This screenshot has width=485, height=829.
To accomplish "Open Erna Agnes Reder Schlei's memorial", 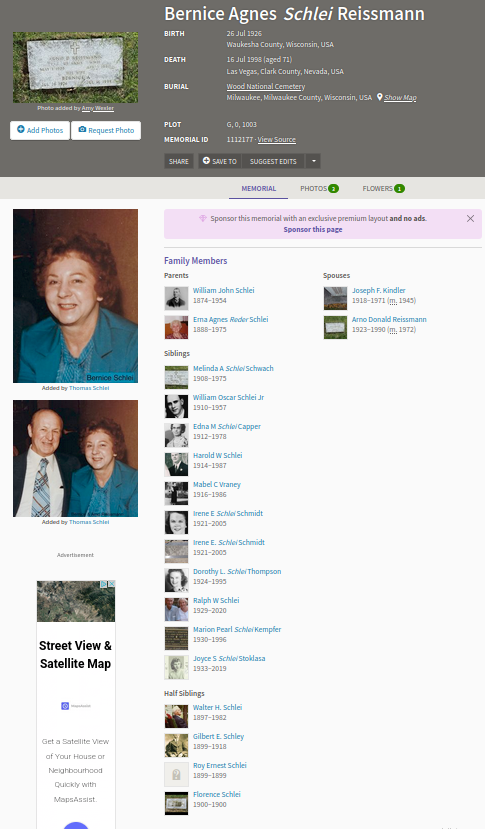I will (231, 319).
